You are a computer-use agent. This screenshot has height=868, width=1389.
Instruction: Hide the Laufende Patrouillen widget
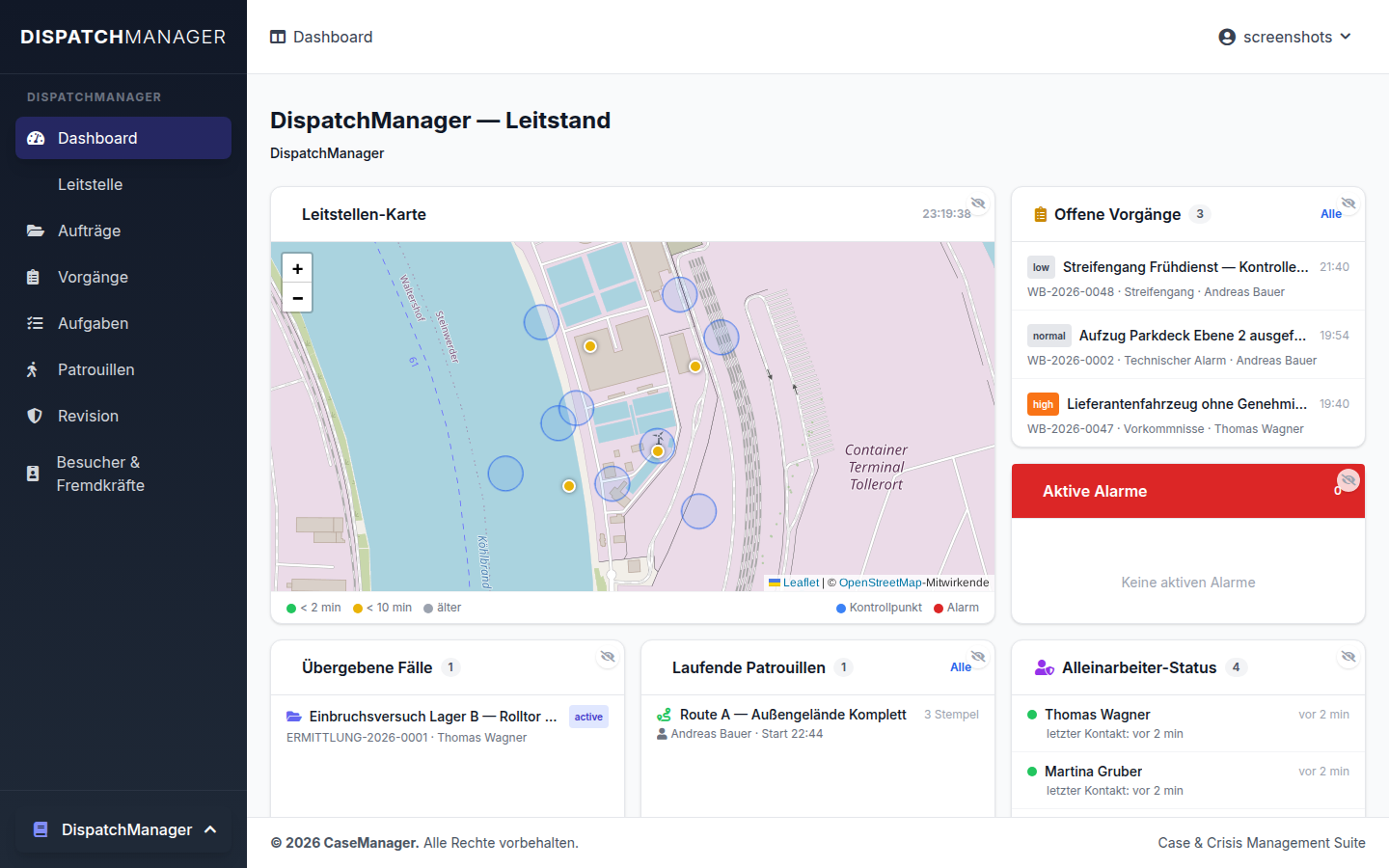[x=978, y=657]
